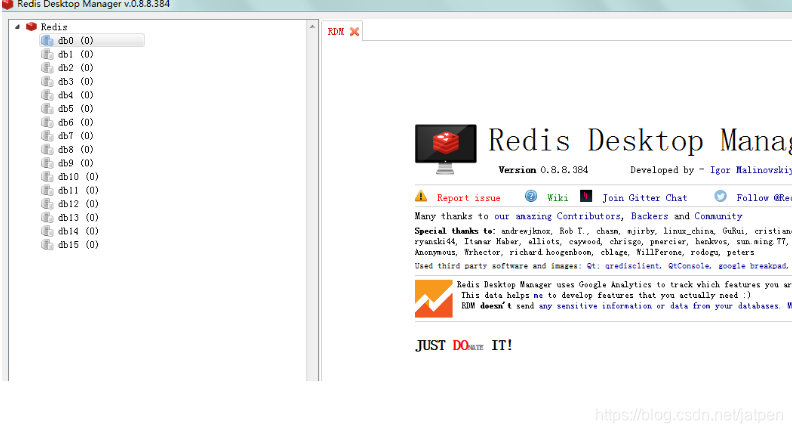Click the Gitter chat icon
The width and height of the screenshot is (792, 433).
tap(586, 196)
